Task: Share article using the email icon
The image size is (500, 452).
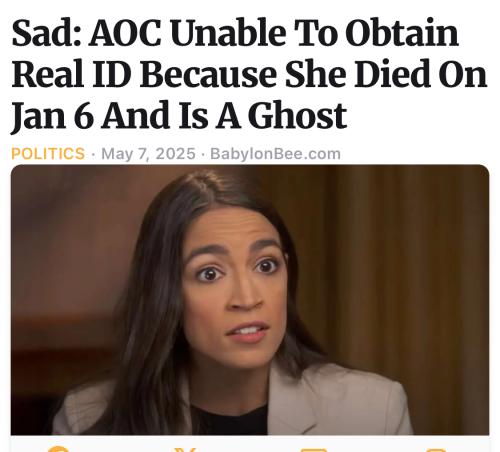Action: pyautogui.click(x=313, y=450)
